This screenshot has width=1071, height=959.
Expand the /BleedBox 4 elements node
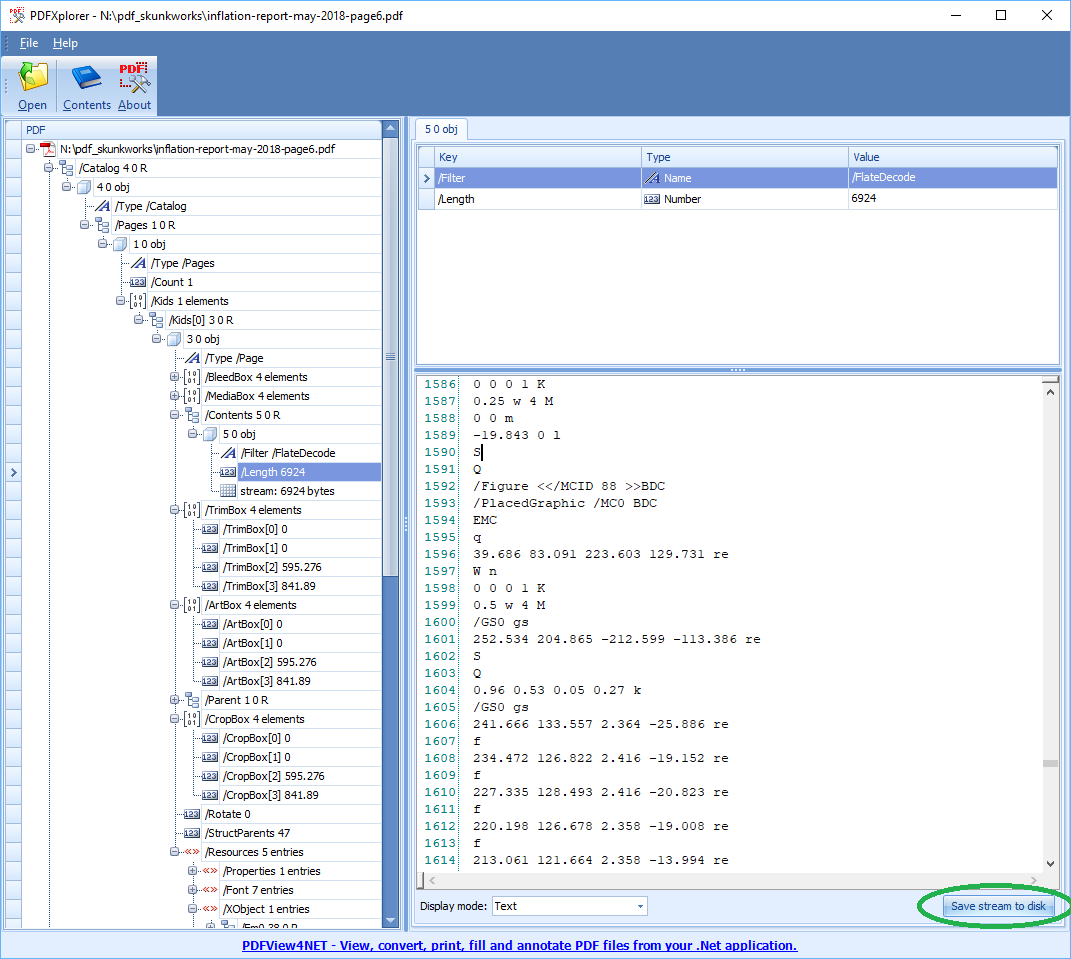tap(174, 377)
